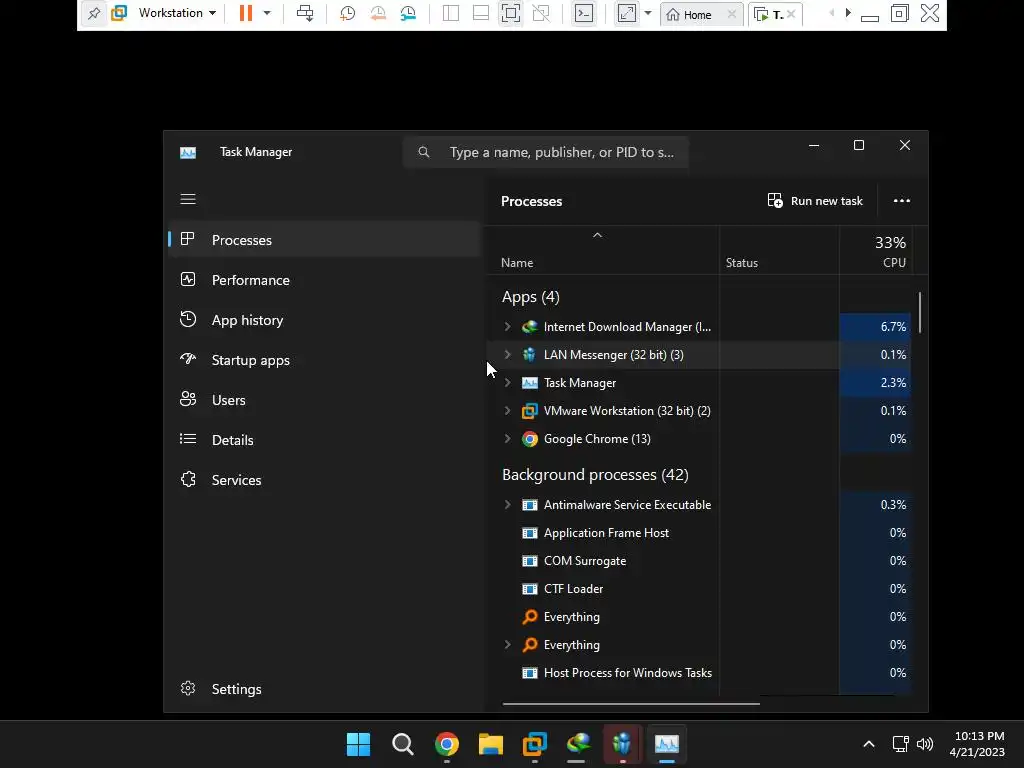Revert the virtual machine to its snapshot
This screenshot has height=768, width=1024.
coord(378,13)
